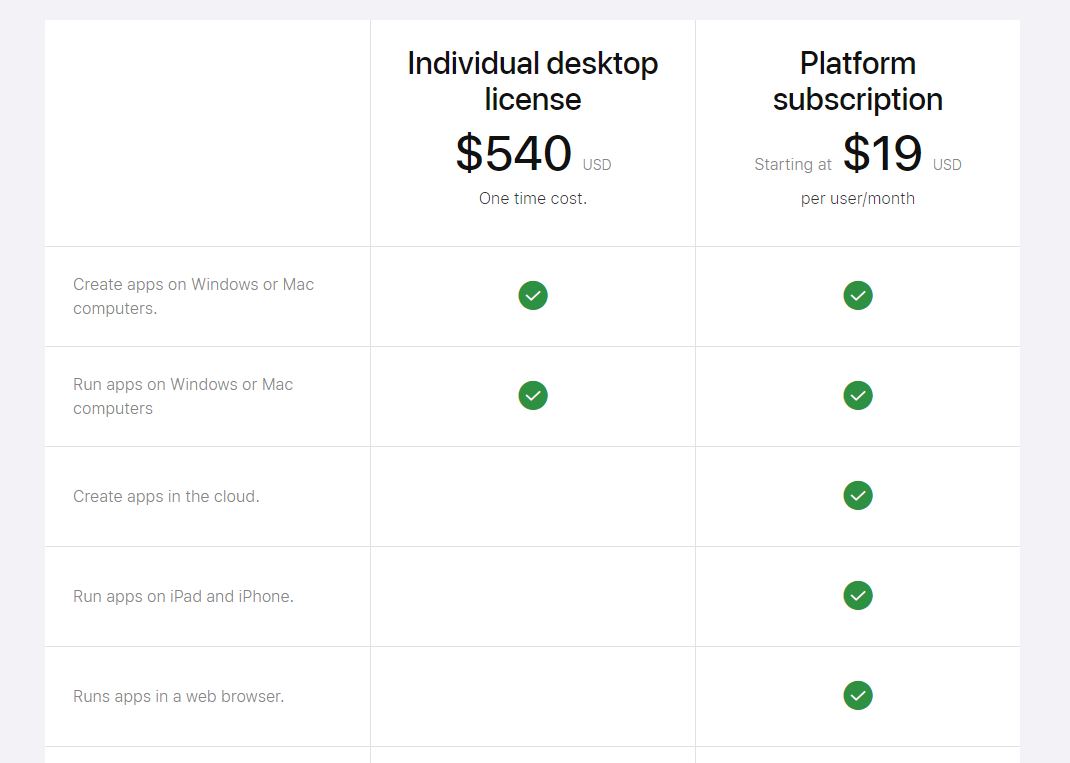
Task: Click checkmark for Run apps on Windows under Individual desktop license
Action: tap(533, 396)
